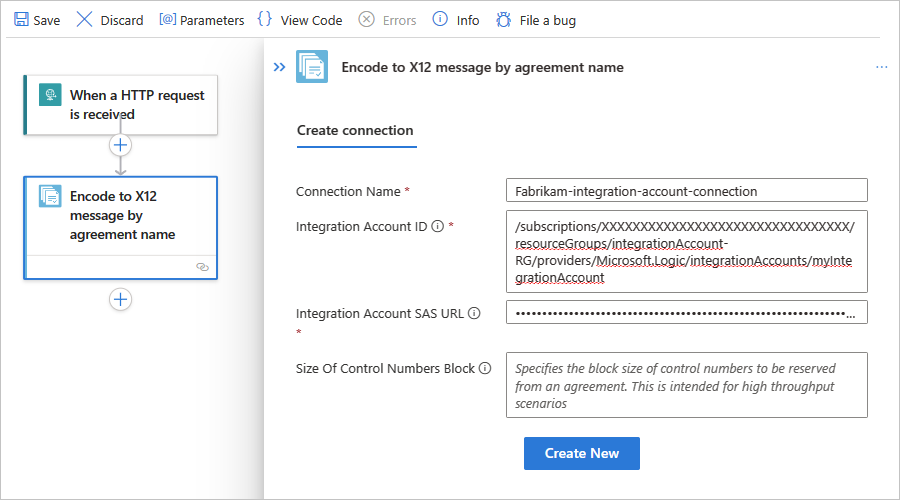Add a step below the Encode action
Screen dimensions: 900x500
point(121,299)
